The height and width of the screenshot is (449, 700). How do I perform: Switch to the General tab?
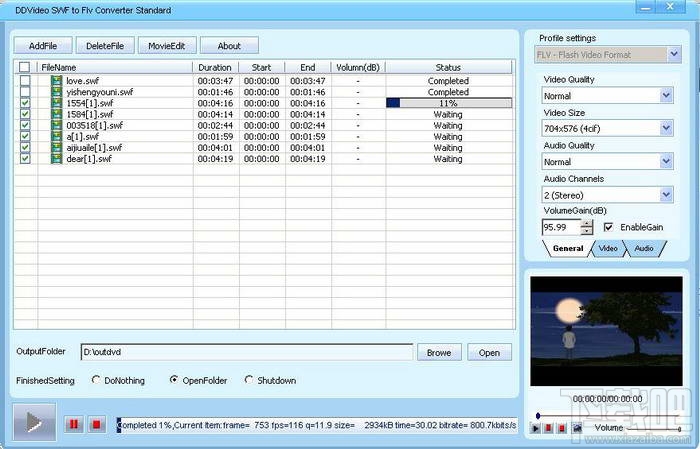pos(568,249)
